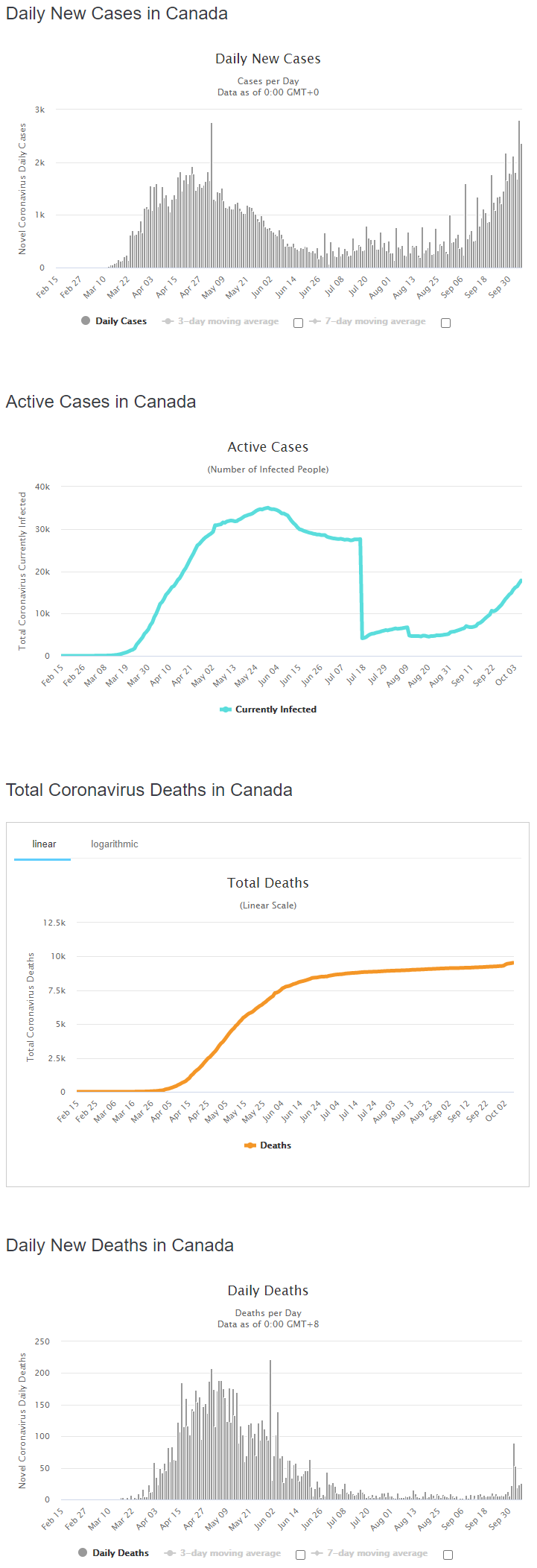
Task: Toggle the Deaths series legend label
Action: [x=276, y=1145]
